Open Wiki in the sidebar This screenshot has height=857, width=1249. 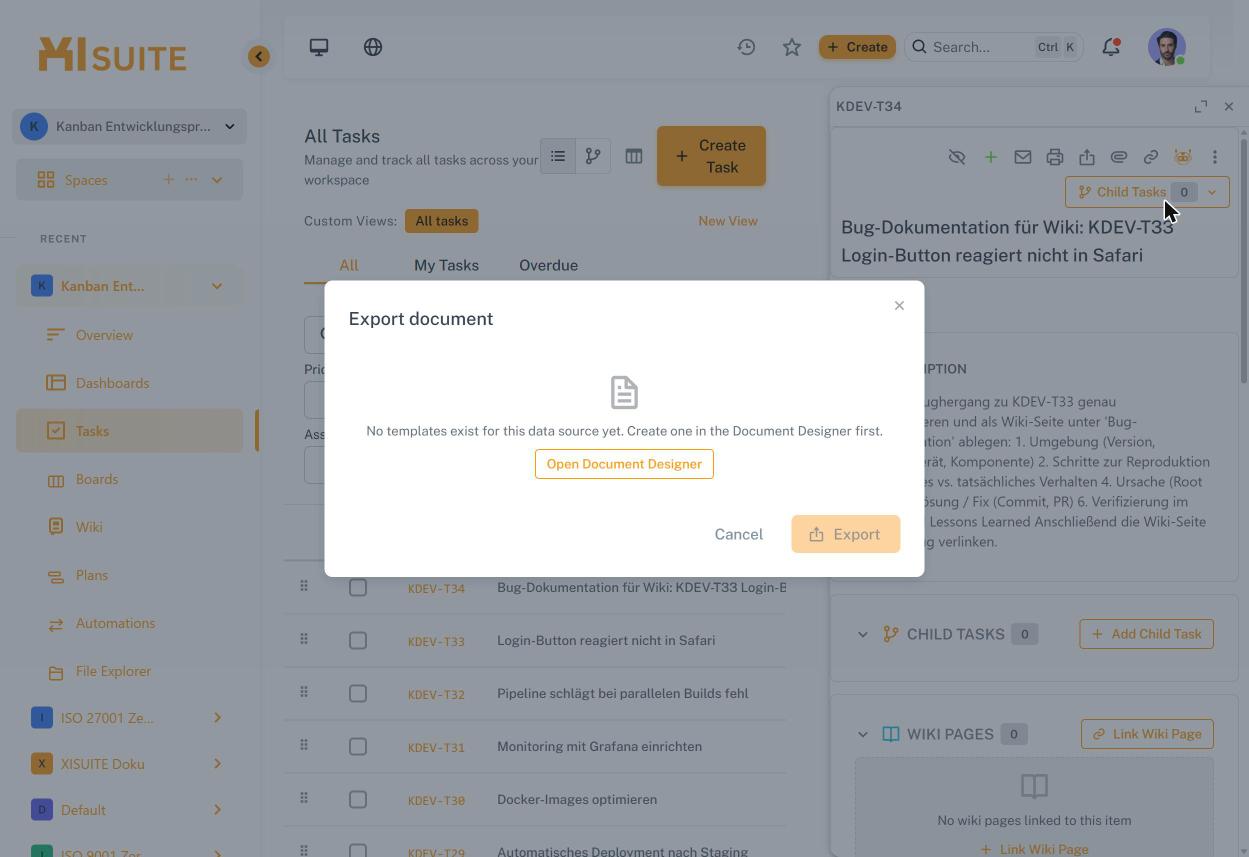(x=89, y=527)
